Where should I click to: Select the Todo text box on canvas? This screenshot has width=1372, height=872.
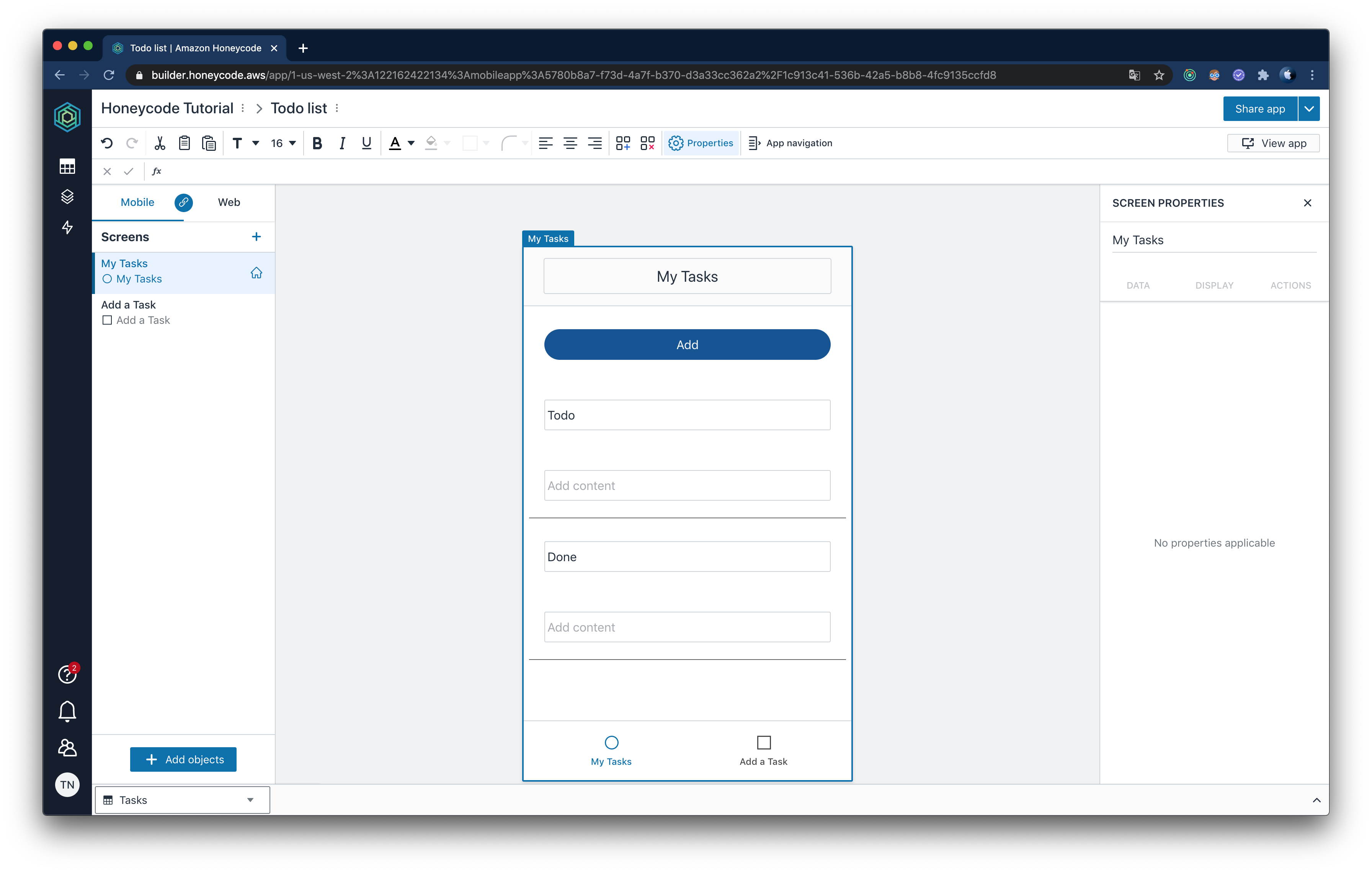[687, 415]
